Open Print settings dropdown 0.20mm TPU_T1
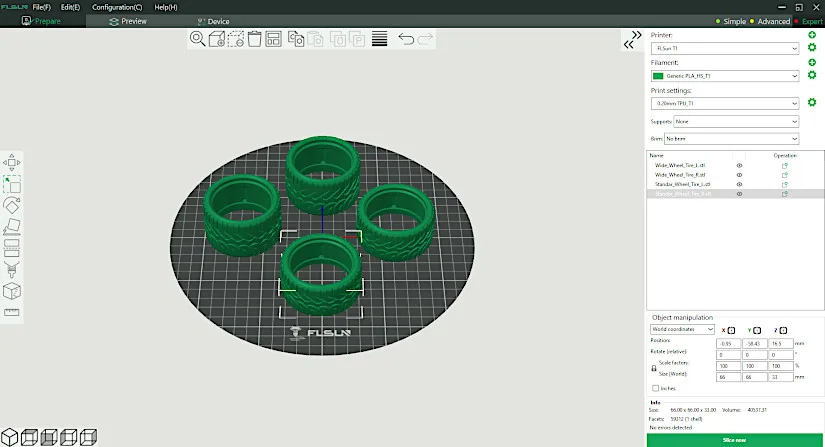This screenshot has width=825, height=447. tap(725, 104)
